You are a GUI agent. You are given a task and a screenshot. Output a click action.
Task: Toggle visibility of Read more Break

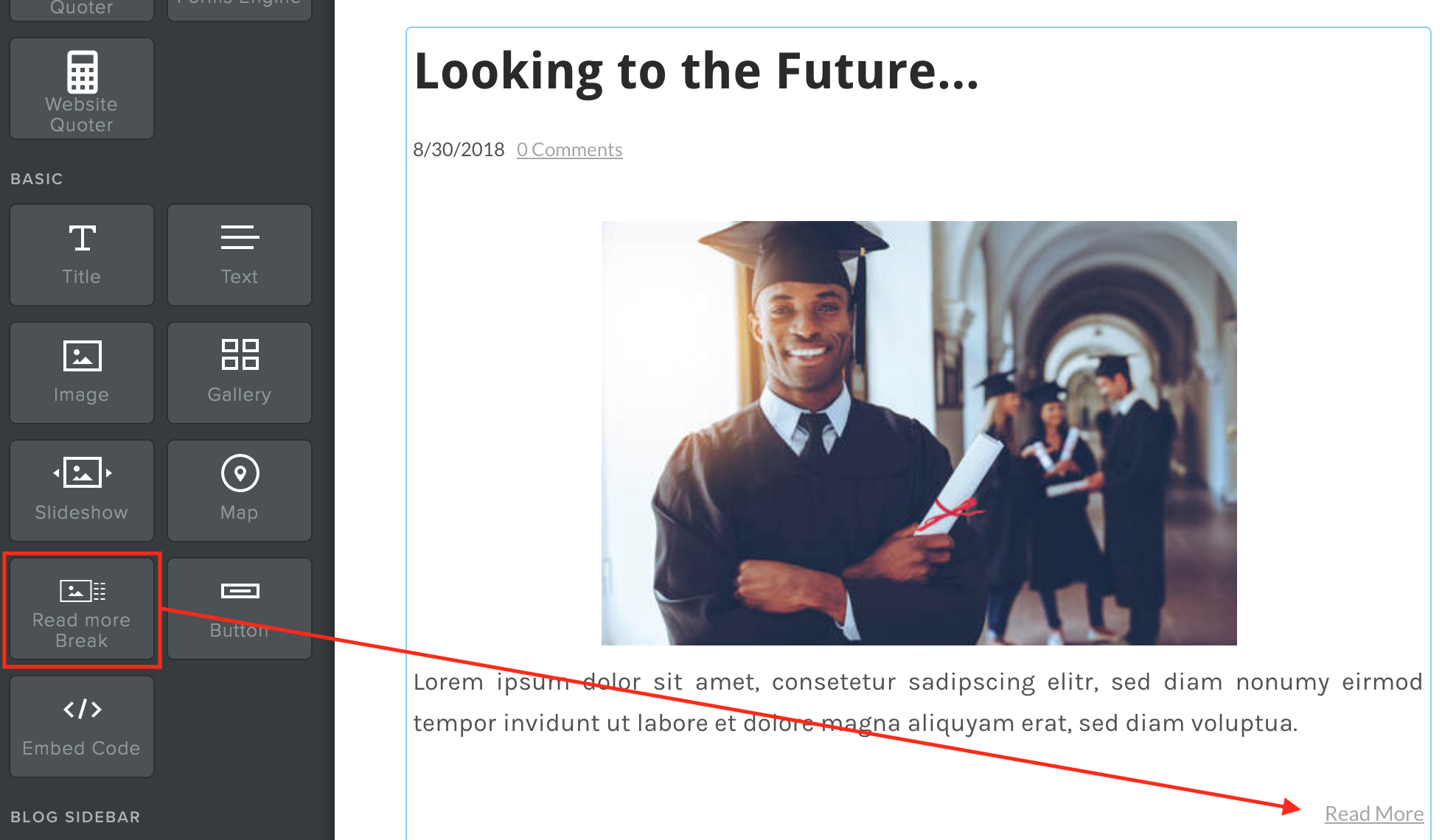(82, 607)
